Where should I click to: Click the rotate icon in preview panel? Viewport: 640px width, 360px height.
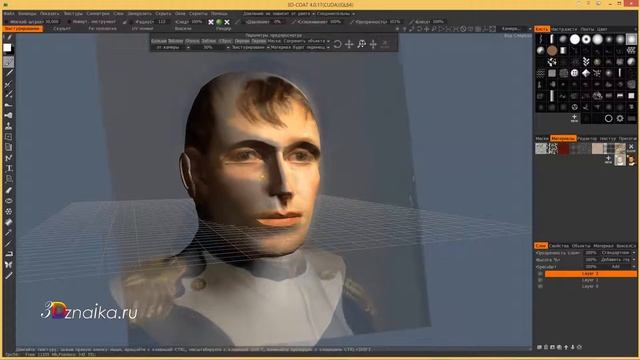[x=338, y=44]
